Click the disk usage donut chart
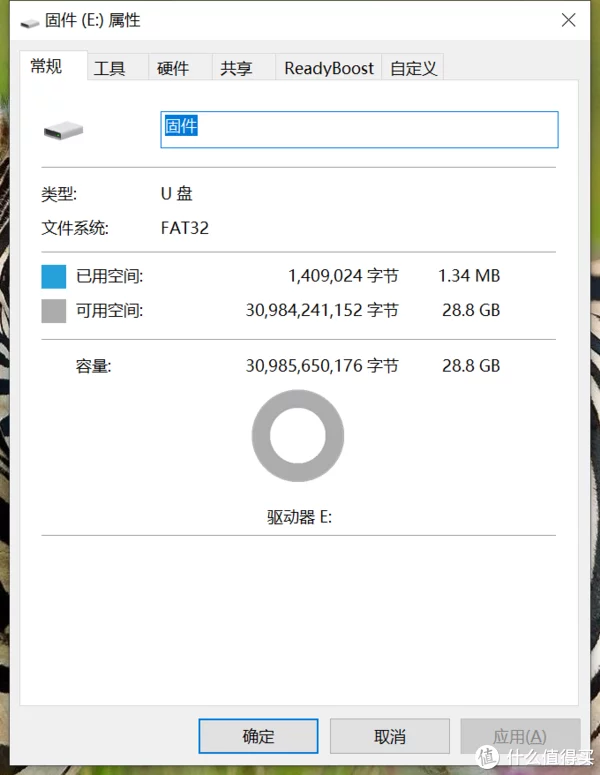 point(298,435)
